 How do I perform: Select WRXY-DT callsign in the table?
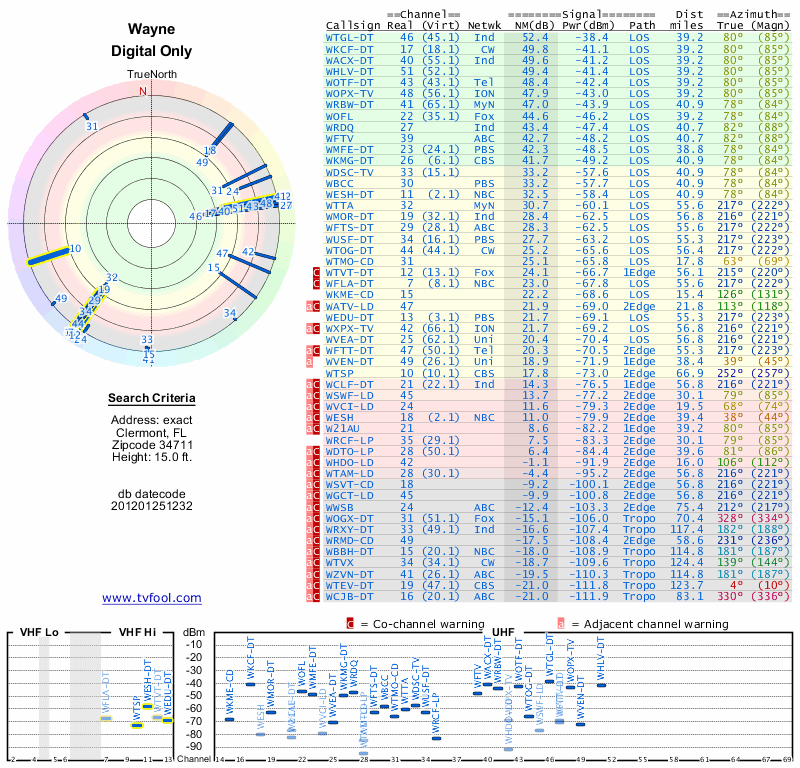(x=349, y=530)
